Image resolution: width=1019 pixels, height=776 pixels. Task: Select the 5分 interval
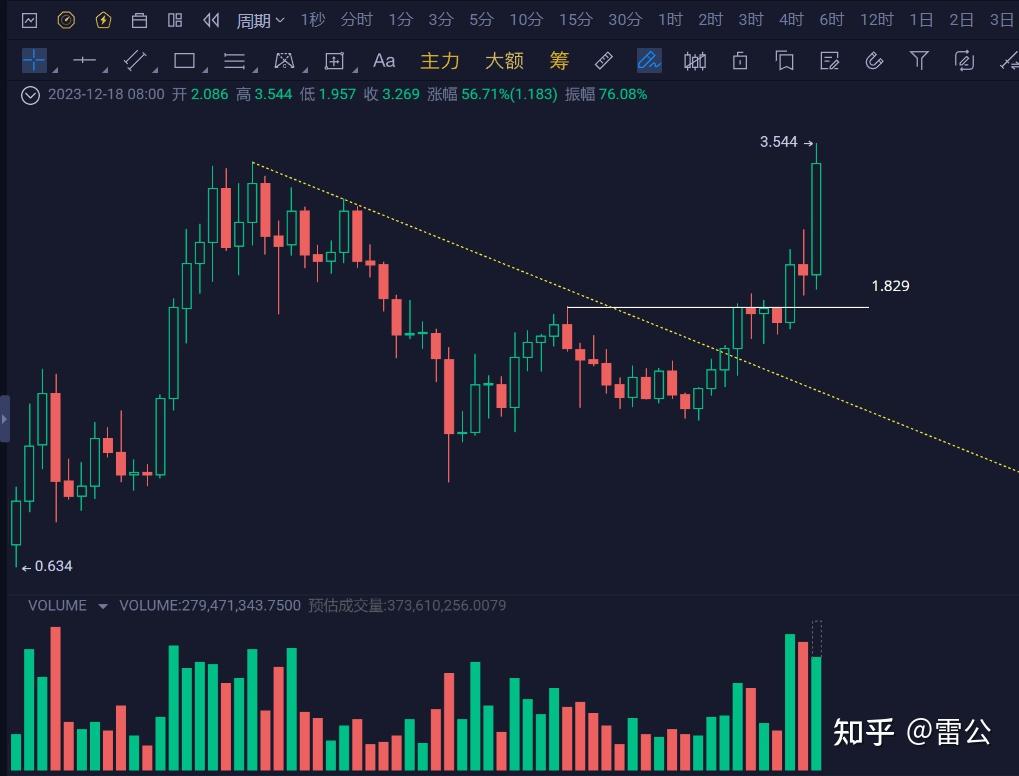coord(481,20)
